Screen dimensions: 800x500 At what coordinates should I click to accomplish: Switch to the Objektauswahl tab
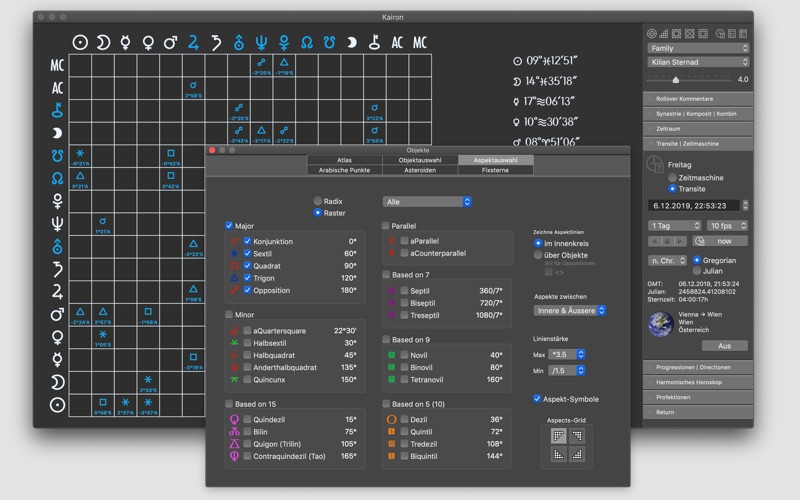pyautogui.click(x=420, y=160)
